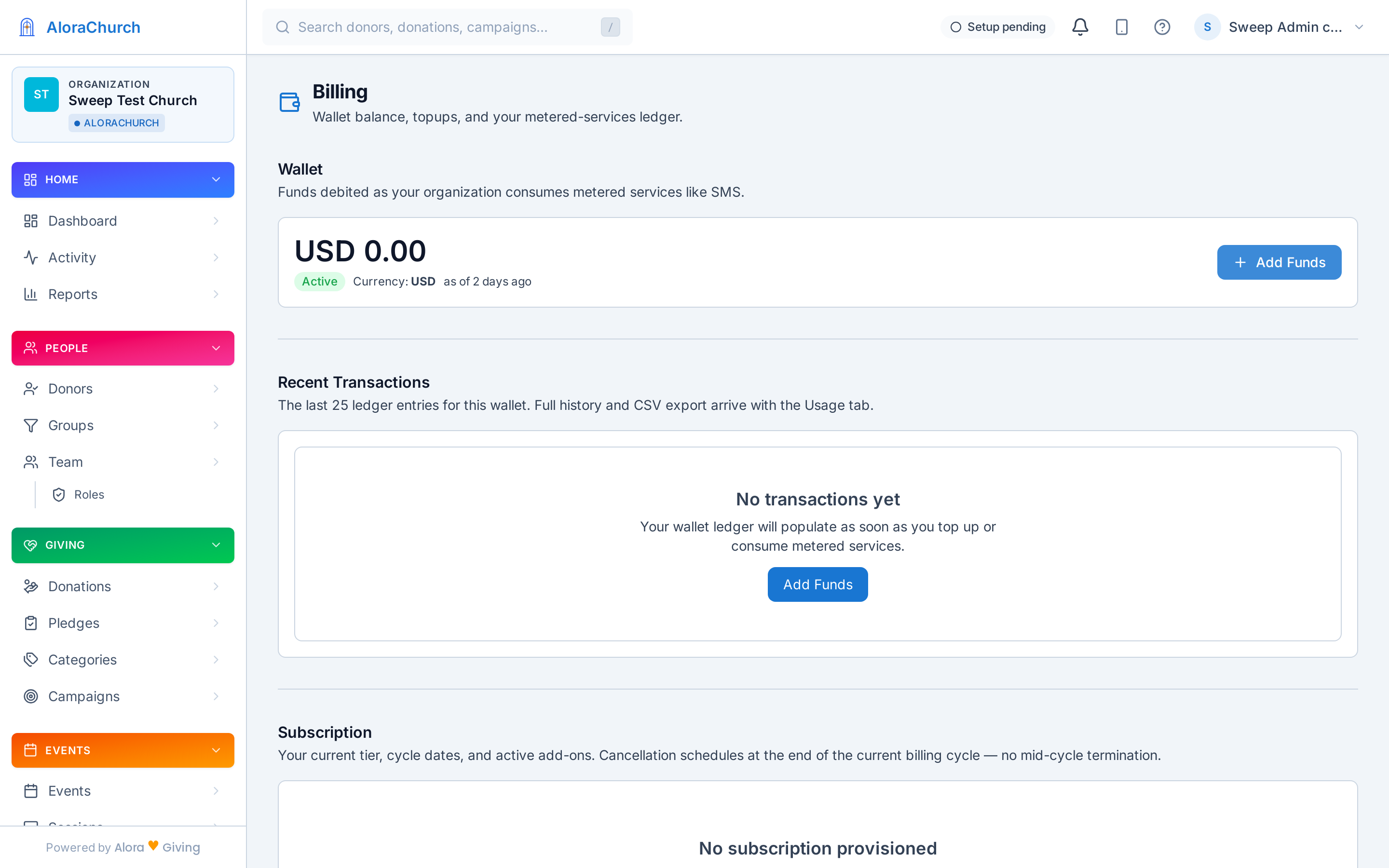Click the AloraChurch logo icon
The height and width of the screenshot is (868, 1389).
point(27,27)
